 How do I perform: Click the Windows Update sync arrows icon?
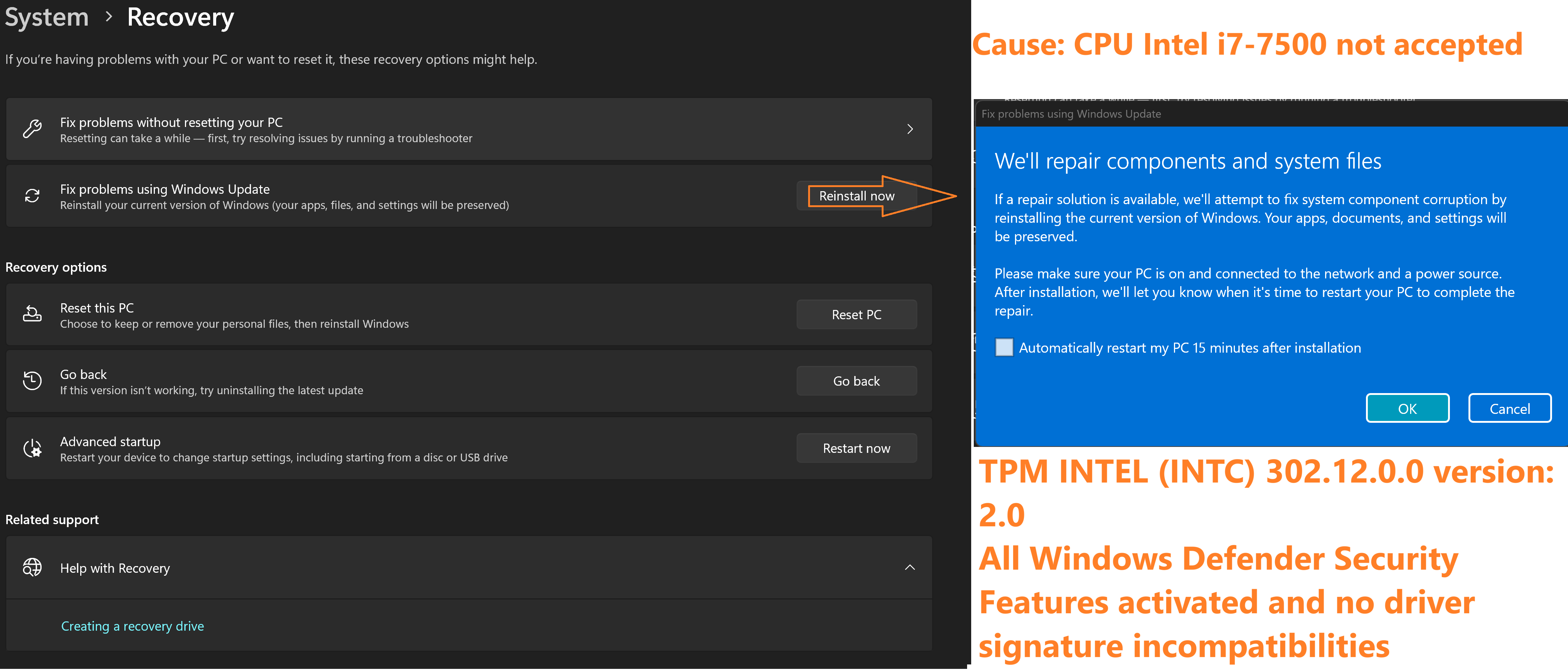click(x=32, y=196)
